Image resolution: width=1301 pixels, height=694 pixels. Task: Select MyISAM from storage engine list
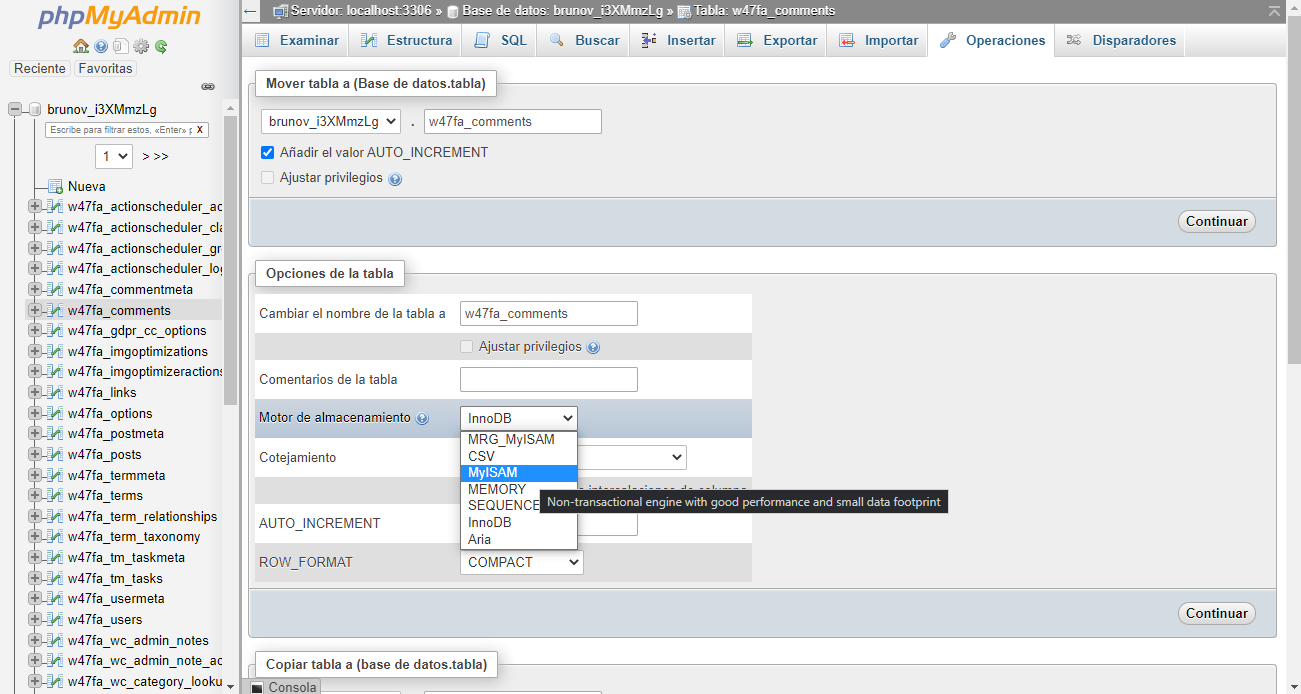(x=519, y=472)
